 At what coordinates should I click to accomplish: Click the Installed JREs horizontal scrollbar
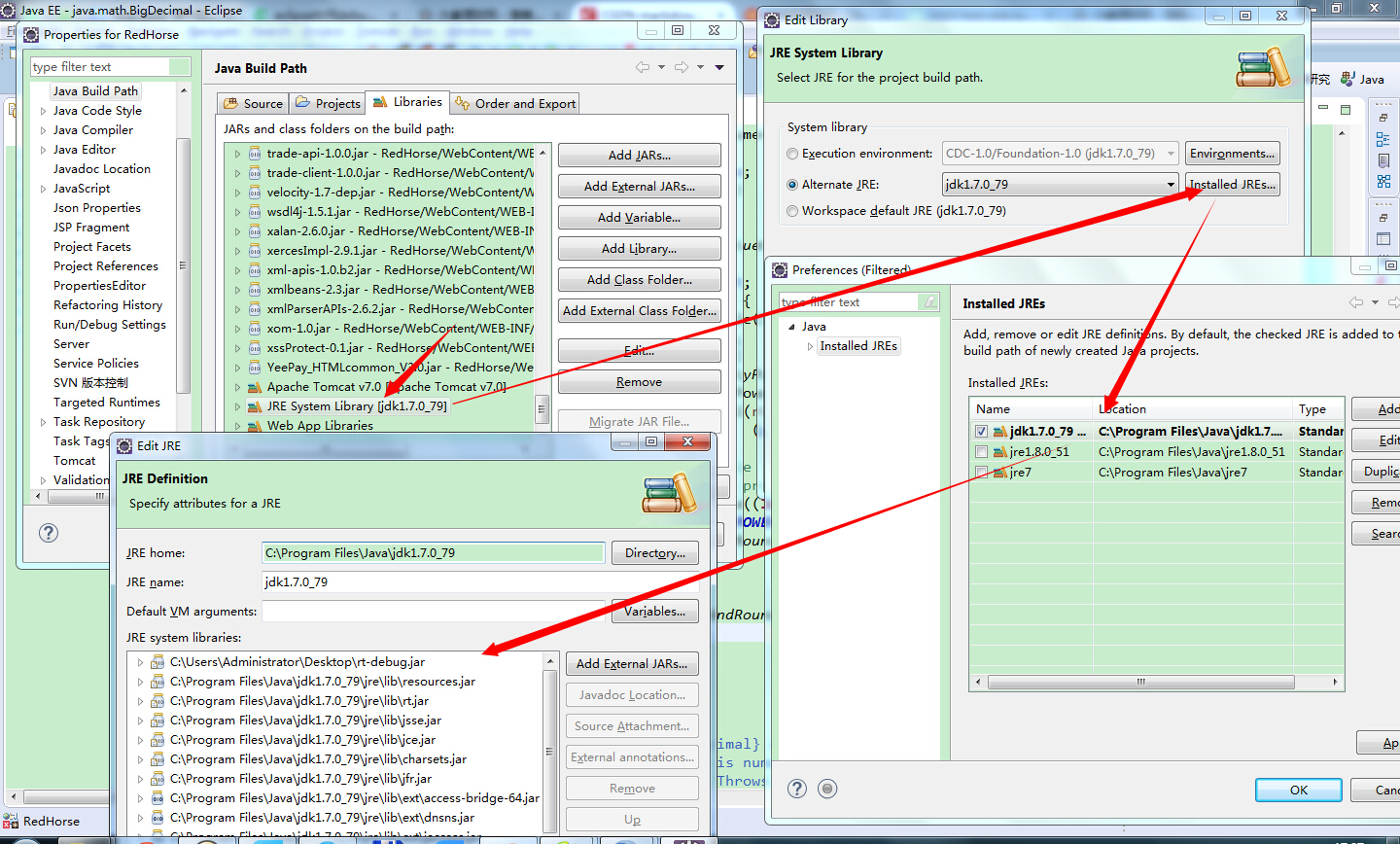[1156, 683]
